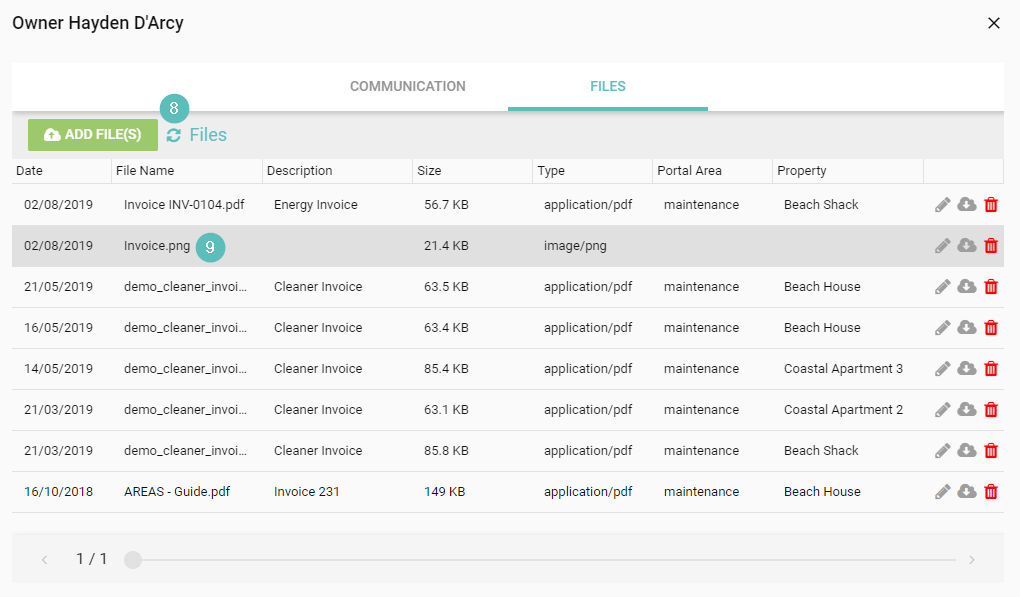Select the Files tab
This screenshot has height=597, width=1020.
pos(607,87)
